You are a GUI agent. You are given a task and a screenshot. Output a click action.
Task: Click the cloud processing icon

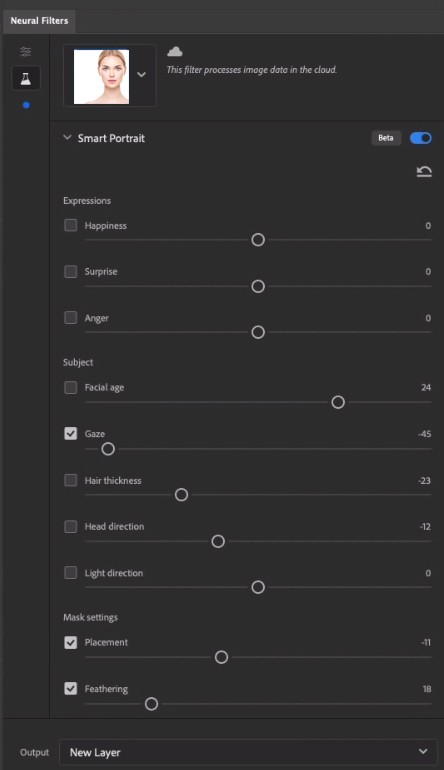175,51
